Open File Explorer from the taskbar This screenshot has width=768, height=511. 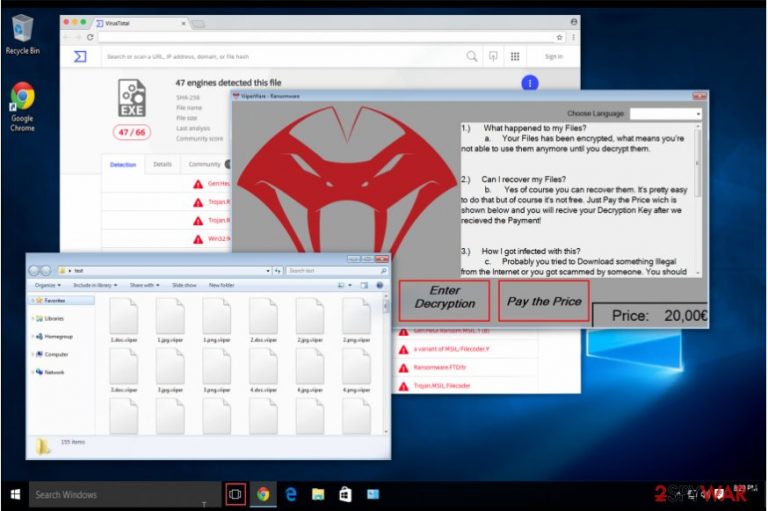318,494
